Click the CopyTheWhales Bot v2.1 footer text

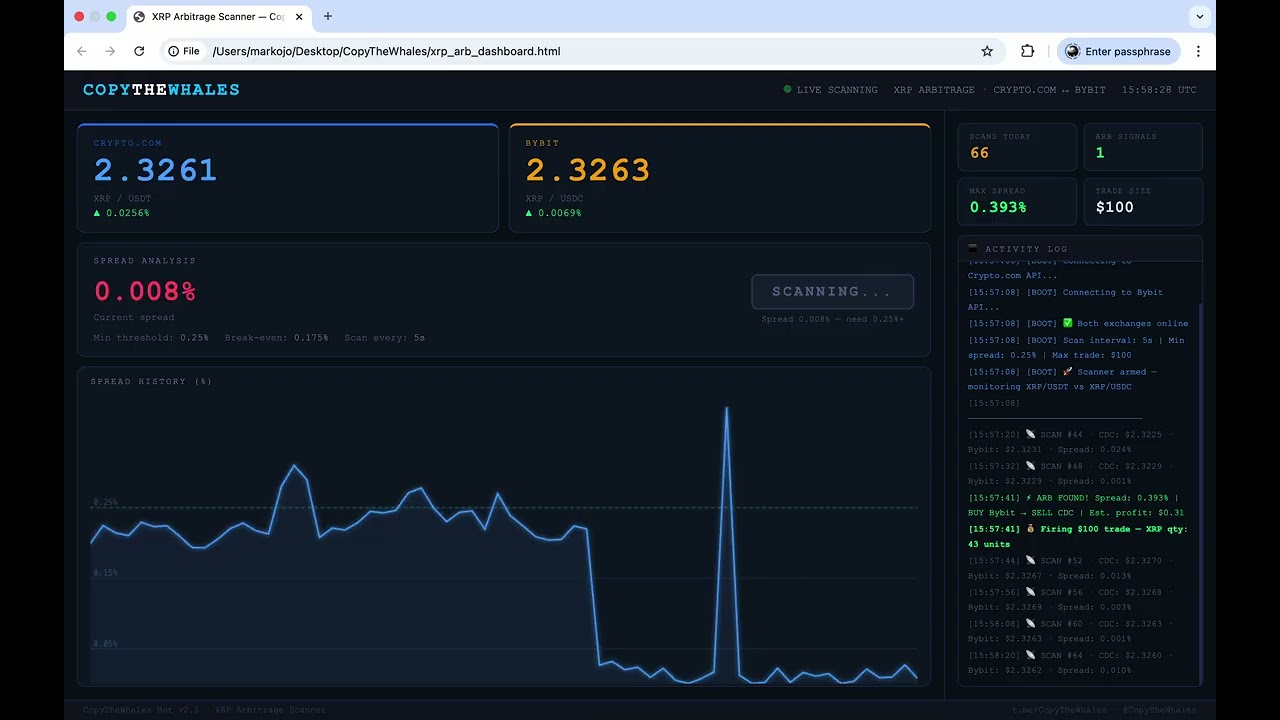coord(140,710)
